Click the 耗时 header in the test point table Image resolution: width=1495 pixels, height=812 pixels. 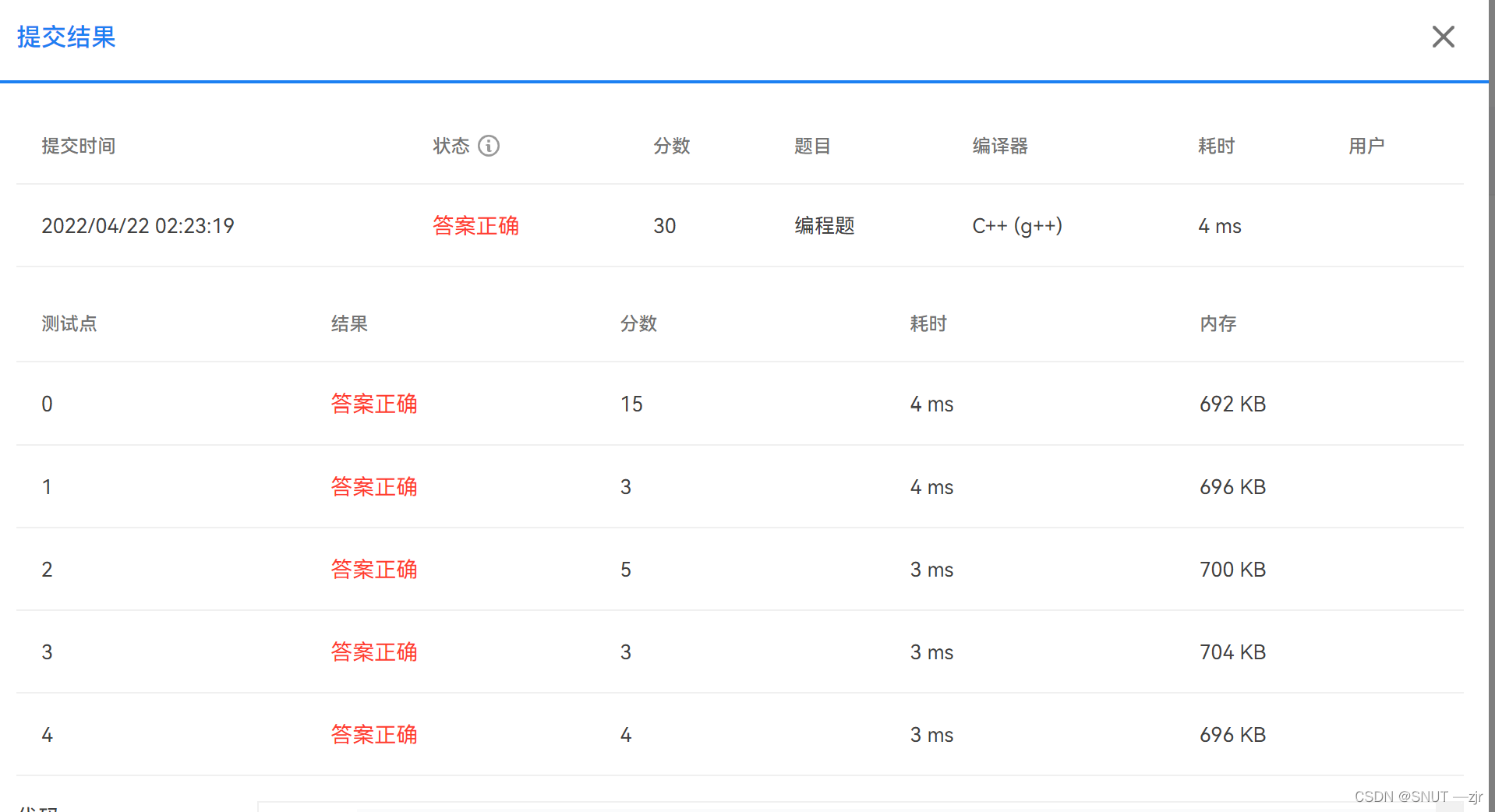[x=928, y=323]
